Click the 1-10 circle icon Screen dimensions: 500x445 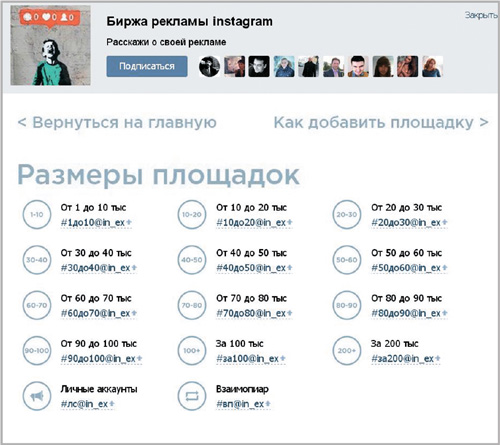[x=37, y=214]
